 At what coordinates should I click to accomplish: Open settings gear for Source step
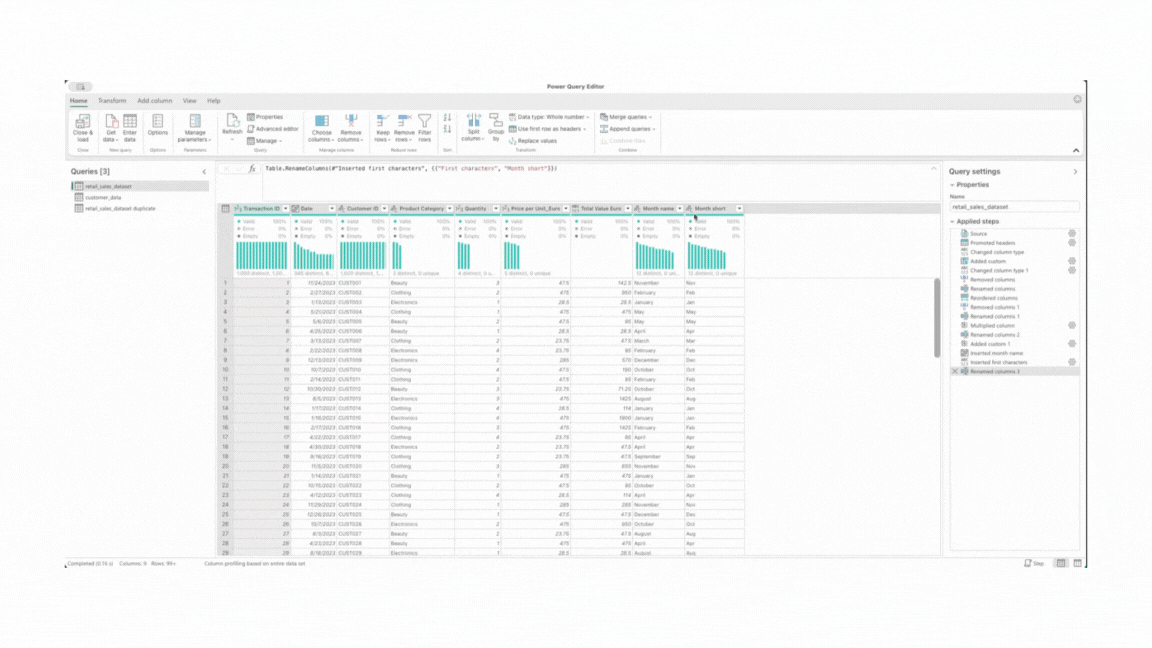tap(1072, 233)
